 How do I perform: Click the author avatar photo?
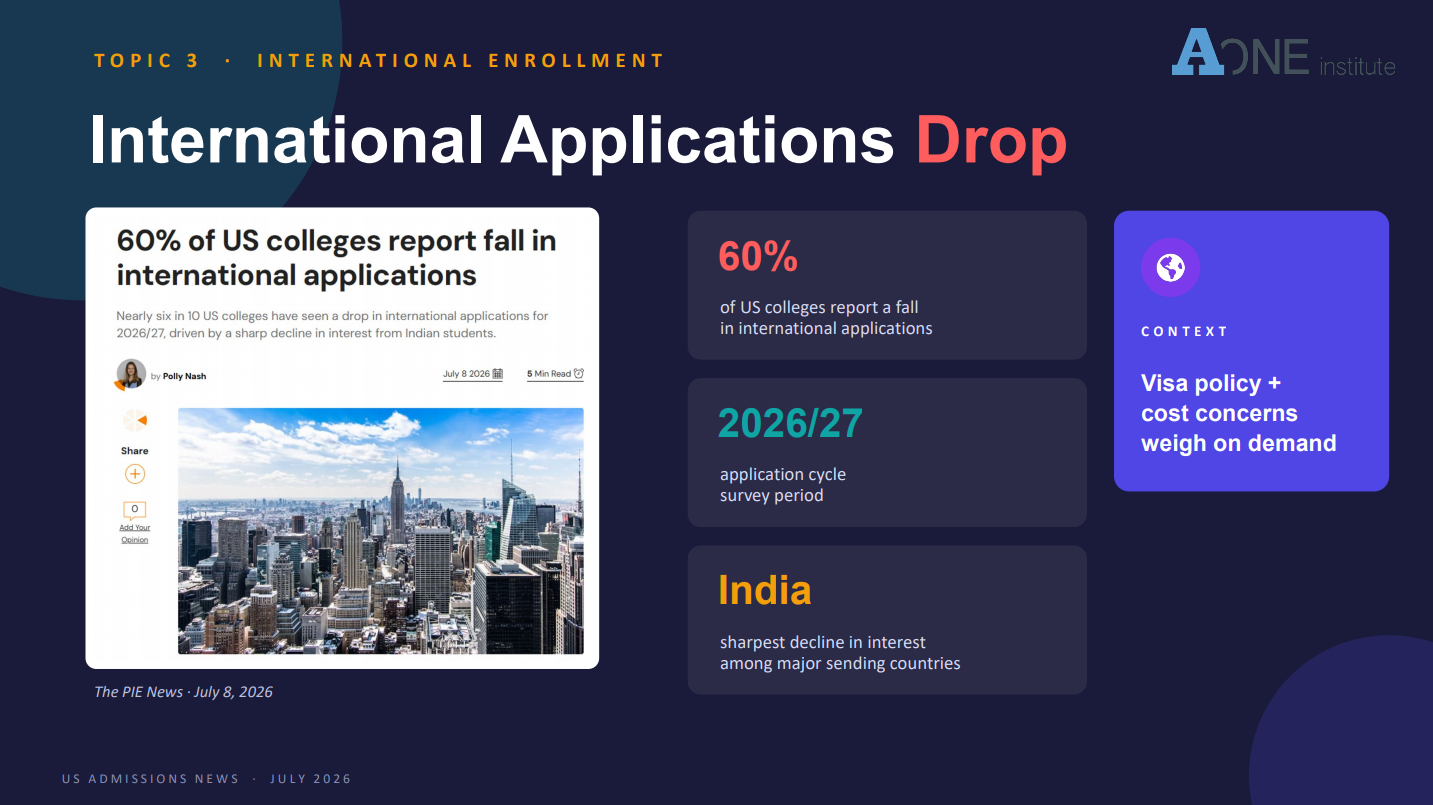coord(131,374)
